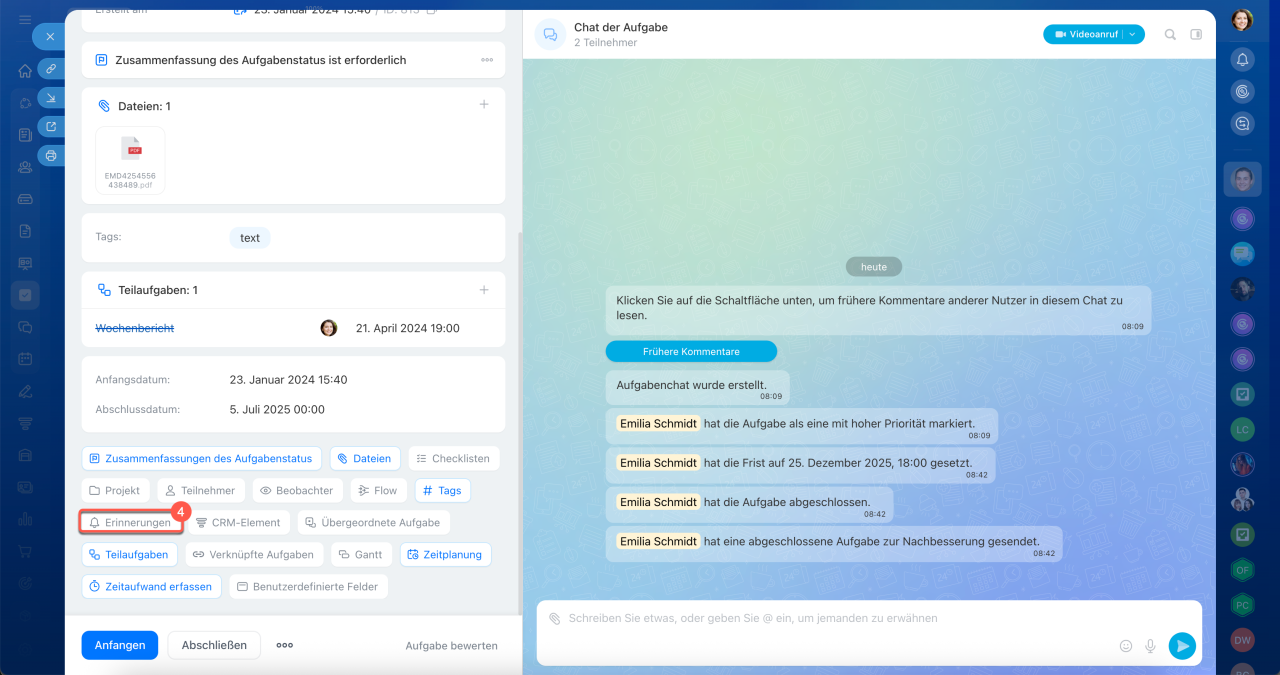Open task in new window icon
The image size is (1280, 675).
click(x=51, y=126)
